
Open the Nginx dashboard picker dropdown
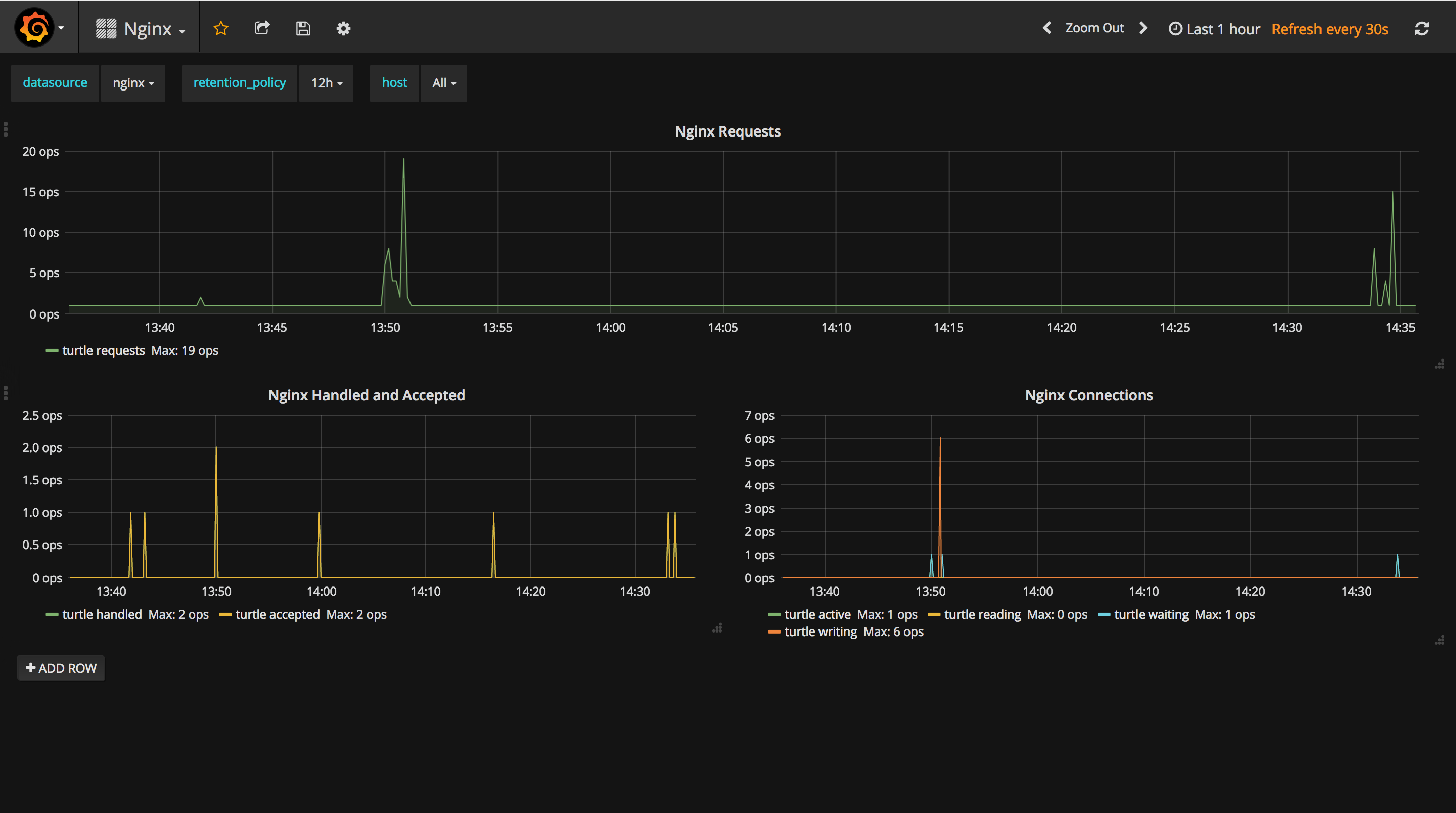coord(140,28)
